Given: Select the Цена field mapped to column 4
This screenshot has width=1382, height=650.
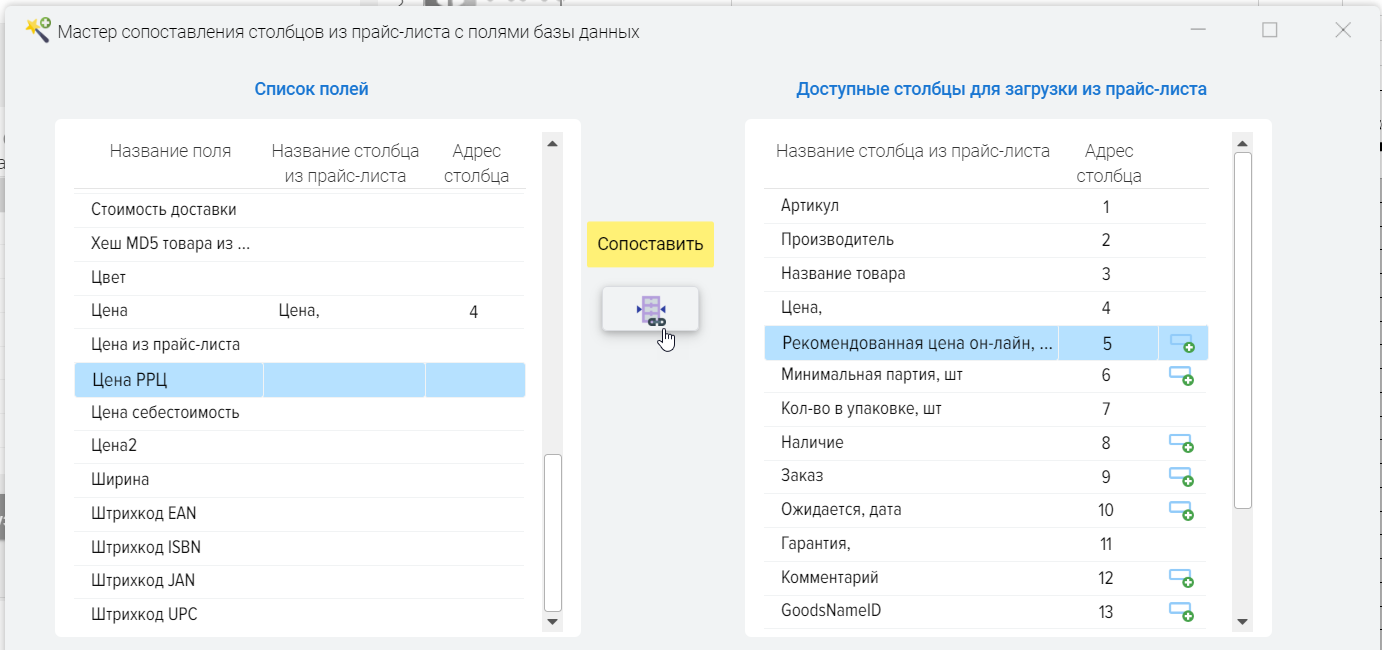Looking at the screenshot, I should coord(110,311).
